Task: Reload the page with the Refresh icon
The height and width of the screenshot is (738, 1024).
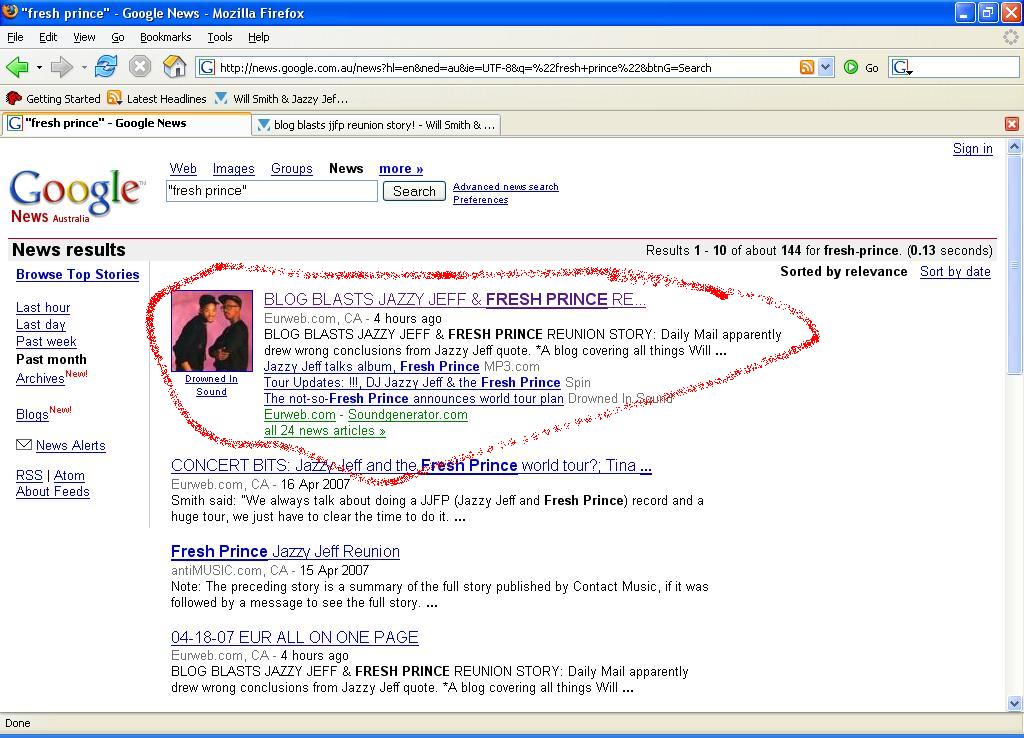Action: 106,67
